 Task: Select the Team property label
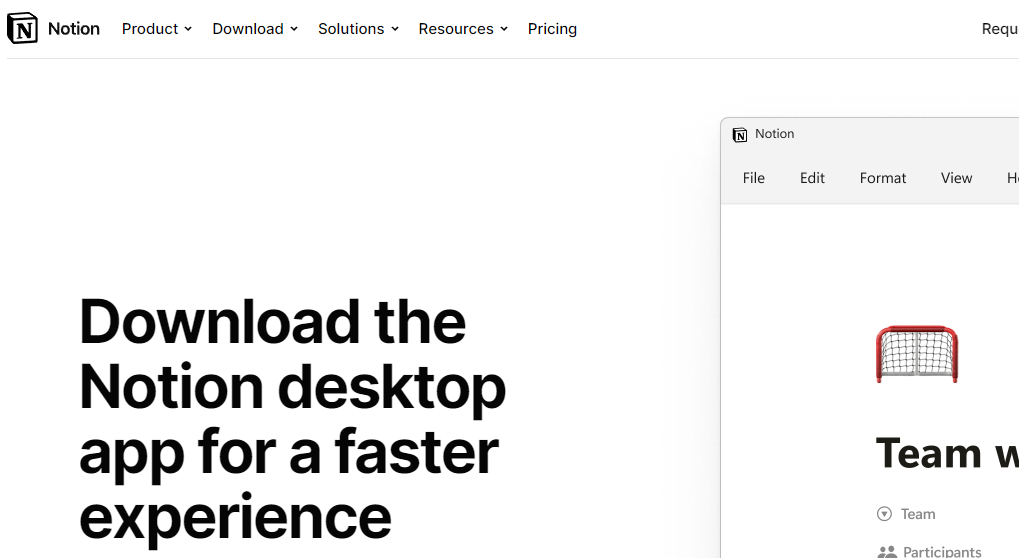(918, 514)
